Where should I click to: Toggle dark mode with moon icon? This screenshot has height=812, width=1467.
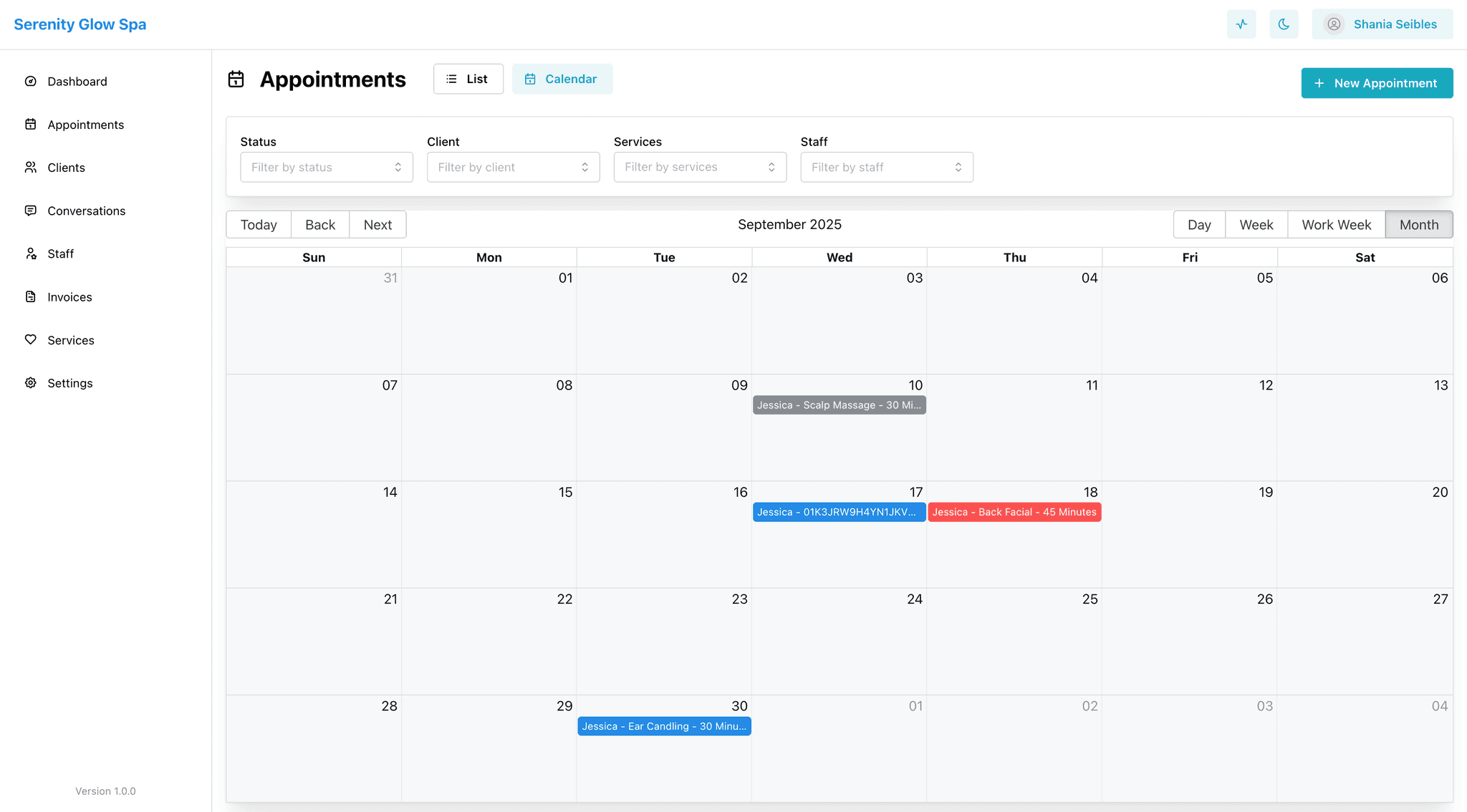(1284, 24)
